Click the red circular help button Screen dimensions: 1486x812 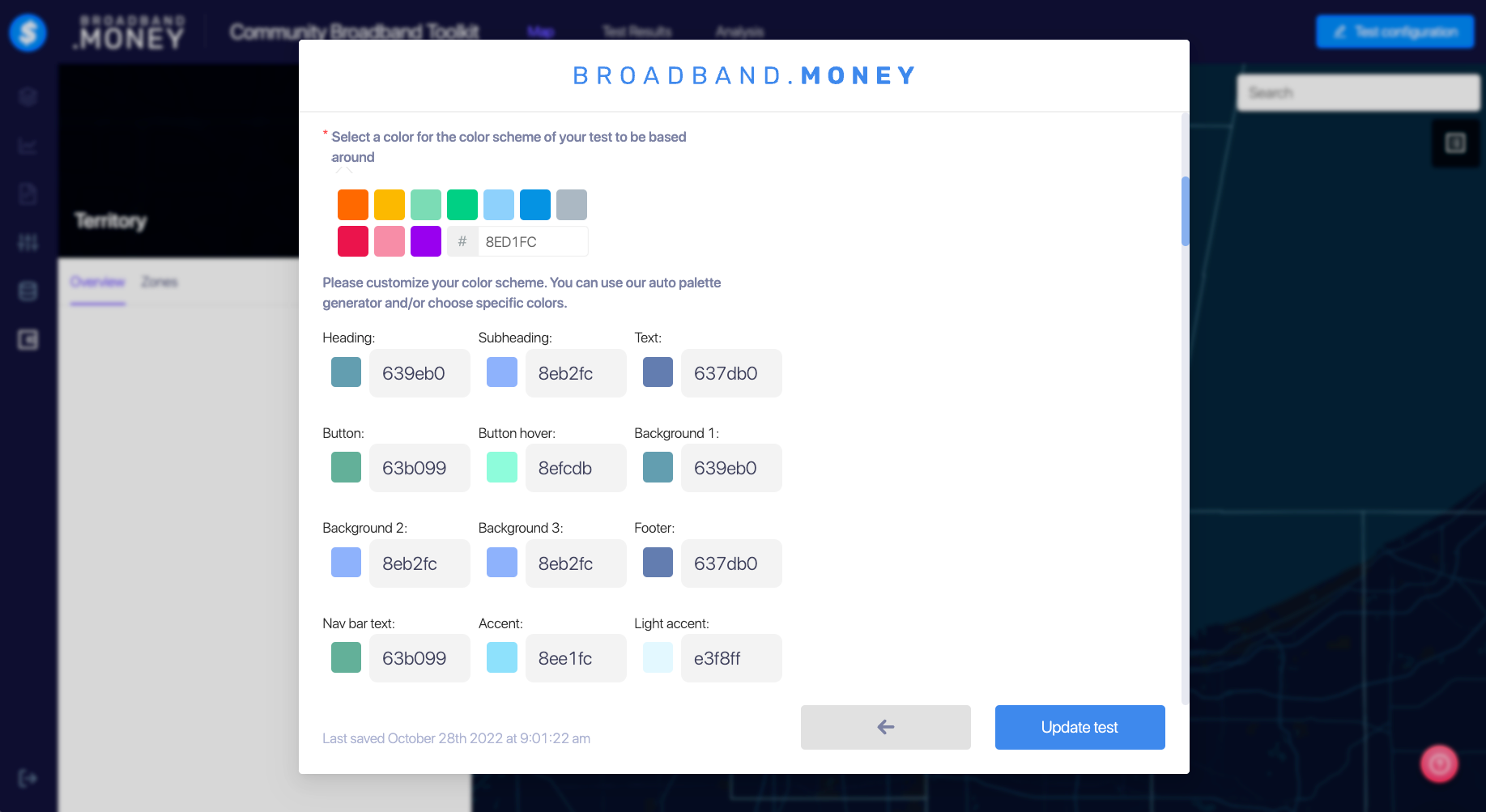pyautogui.click(x=1439, y=763)
